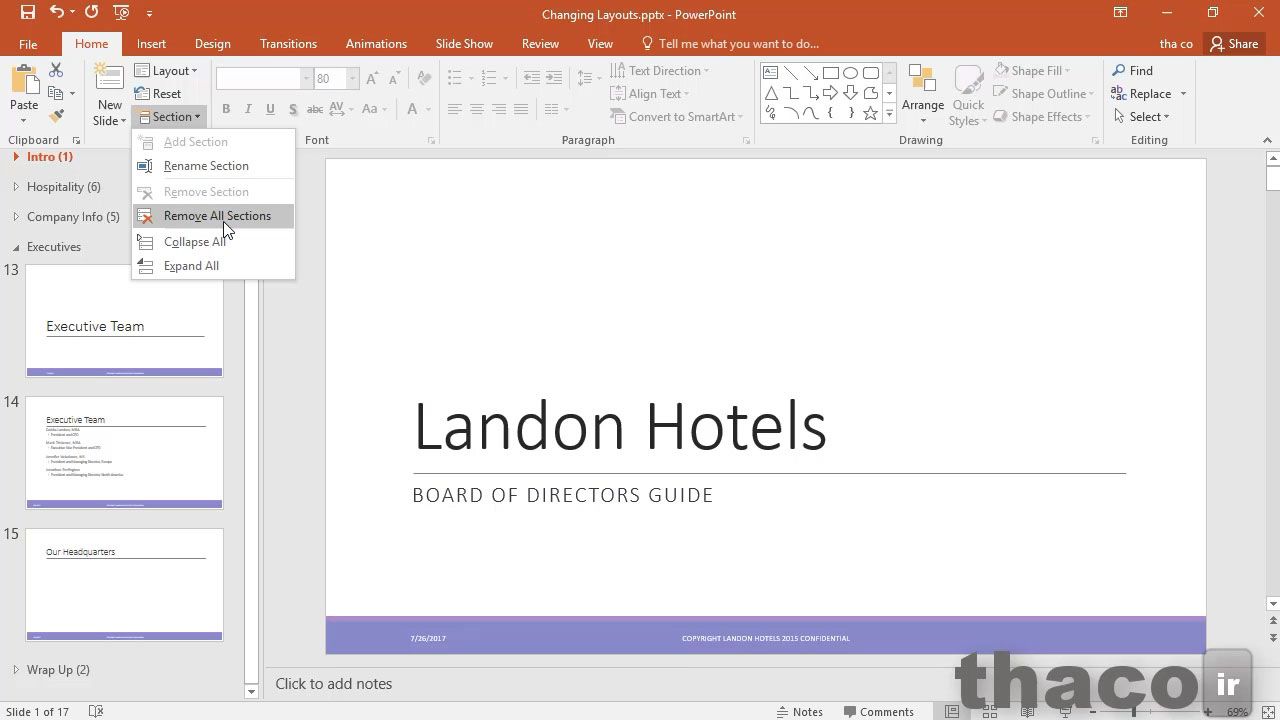Screen dimensions: 1280x720
Task: Click the Undo arrow icon
Action: (57, 13)
